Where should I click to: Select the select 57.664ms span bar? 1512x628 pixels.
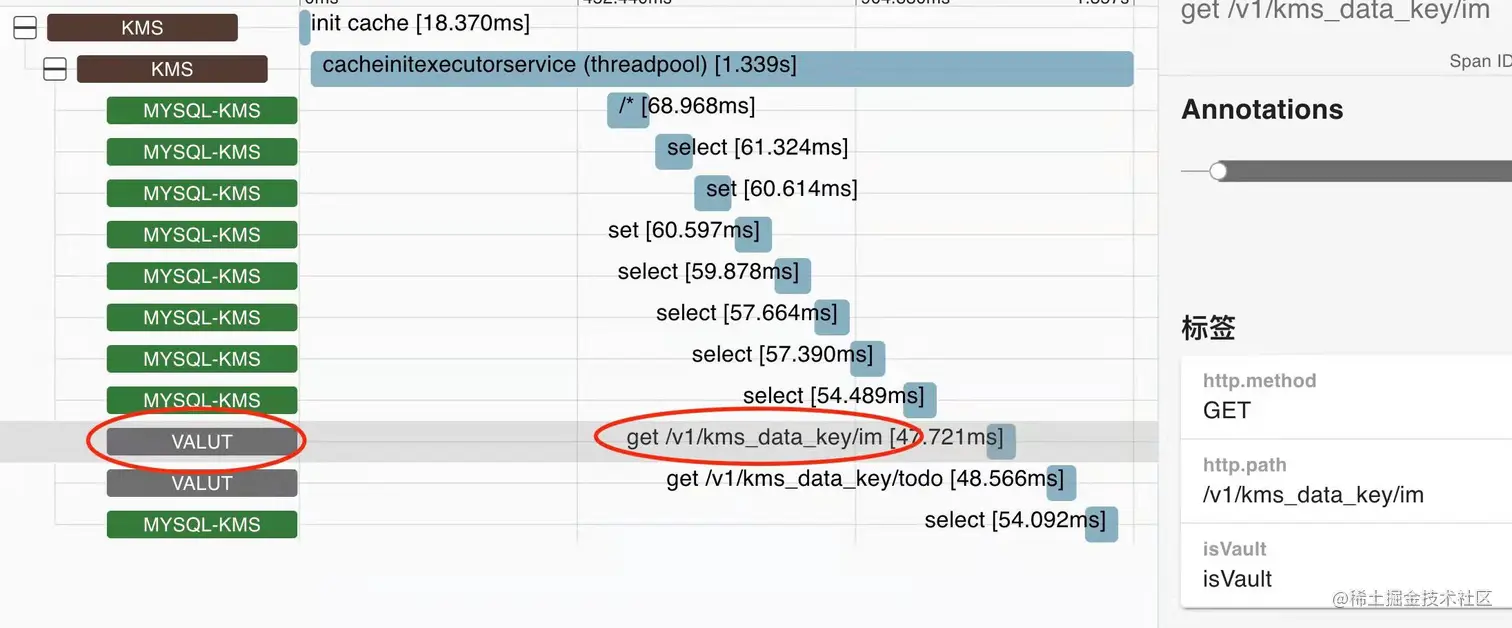tap(832, 317)
